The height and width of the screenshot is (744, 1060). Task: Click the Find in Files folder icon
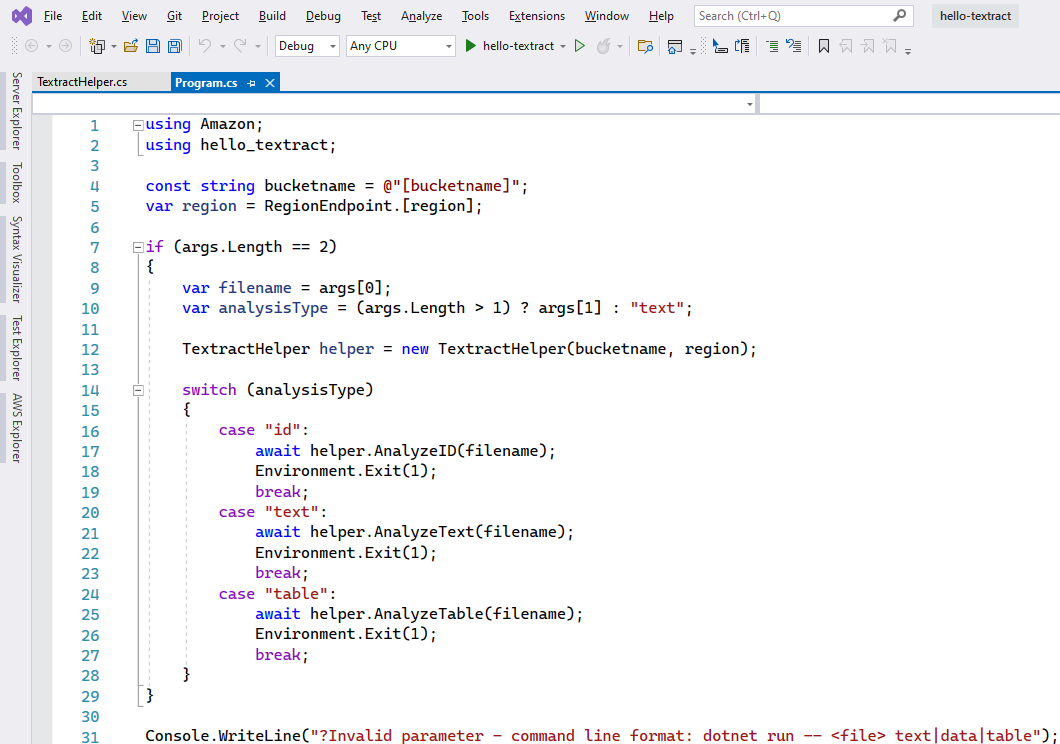645,46
